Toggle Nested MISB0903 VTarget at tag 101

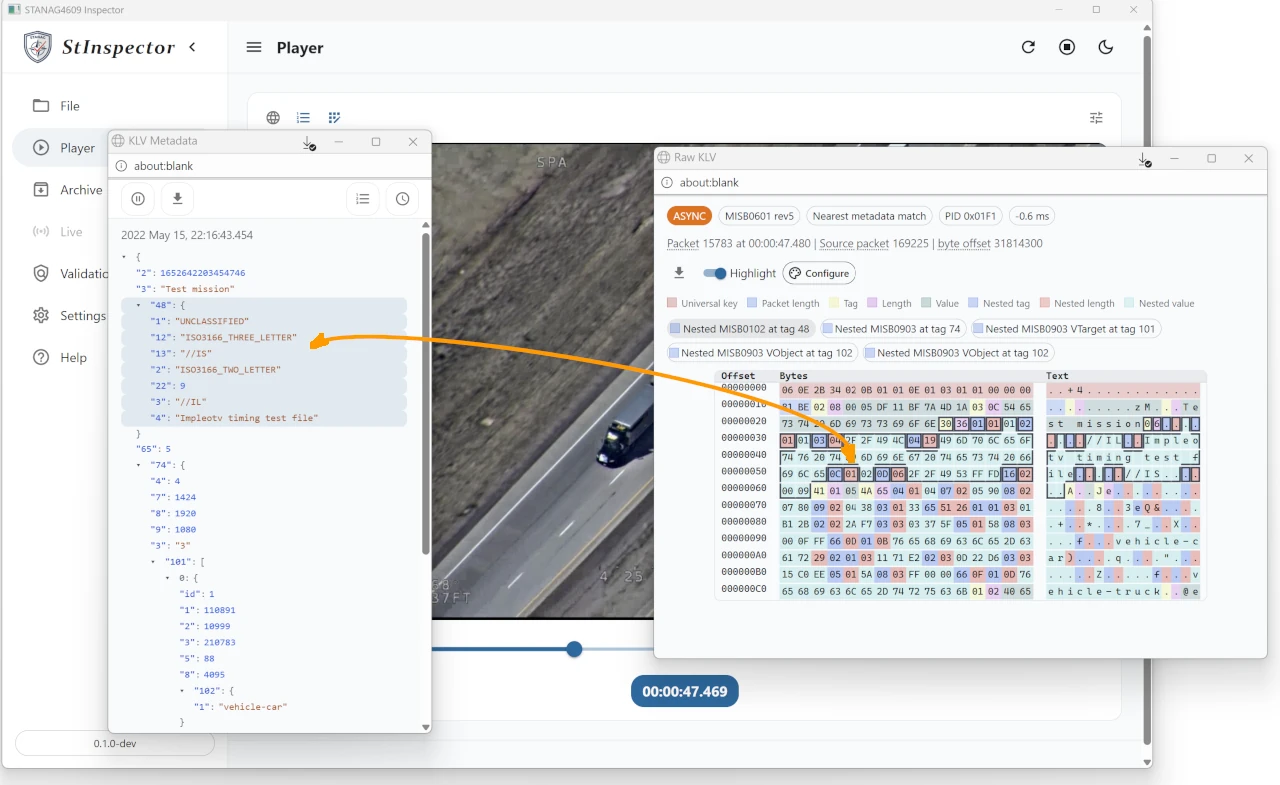pyautogui.click(x=978, y=329)
